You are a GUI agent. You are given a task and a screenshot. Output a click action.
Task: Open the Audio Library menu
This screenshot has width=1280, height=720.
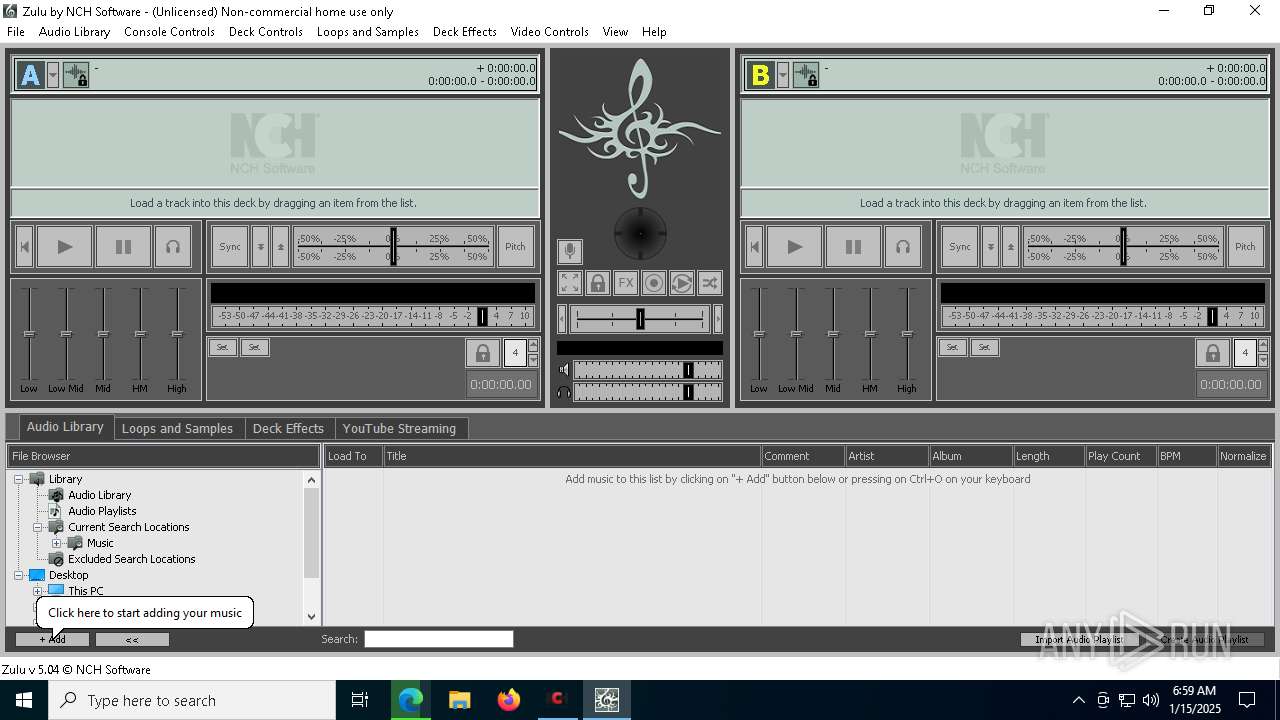[74, 32]
